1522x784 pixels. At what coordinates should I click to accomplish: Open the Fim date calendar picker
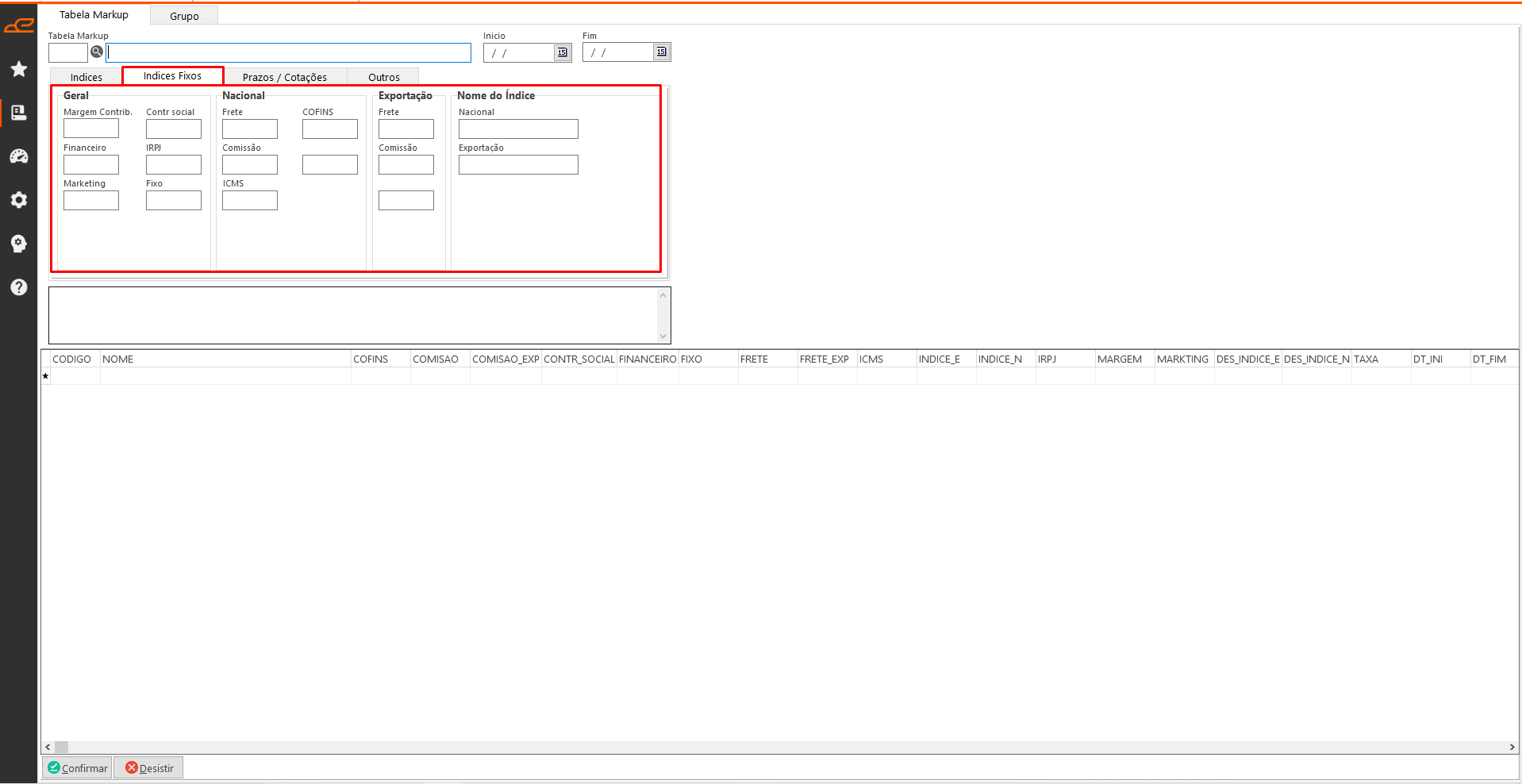pyautogui.click(x=661, y=52)
